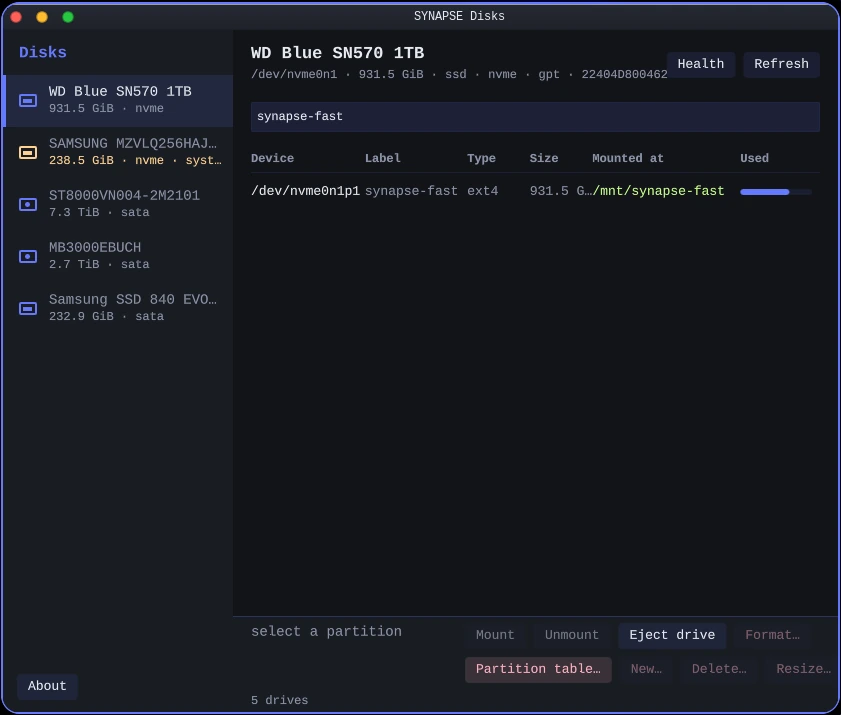
Task: Click the Label column header
Action: coord(382,158)
